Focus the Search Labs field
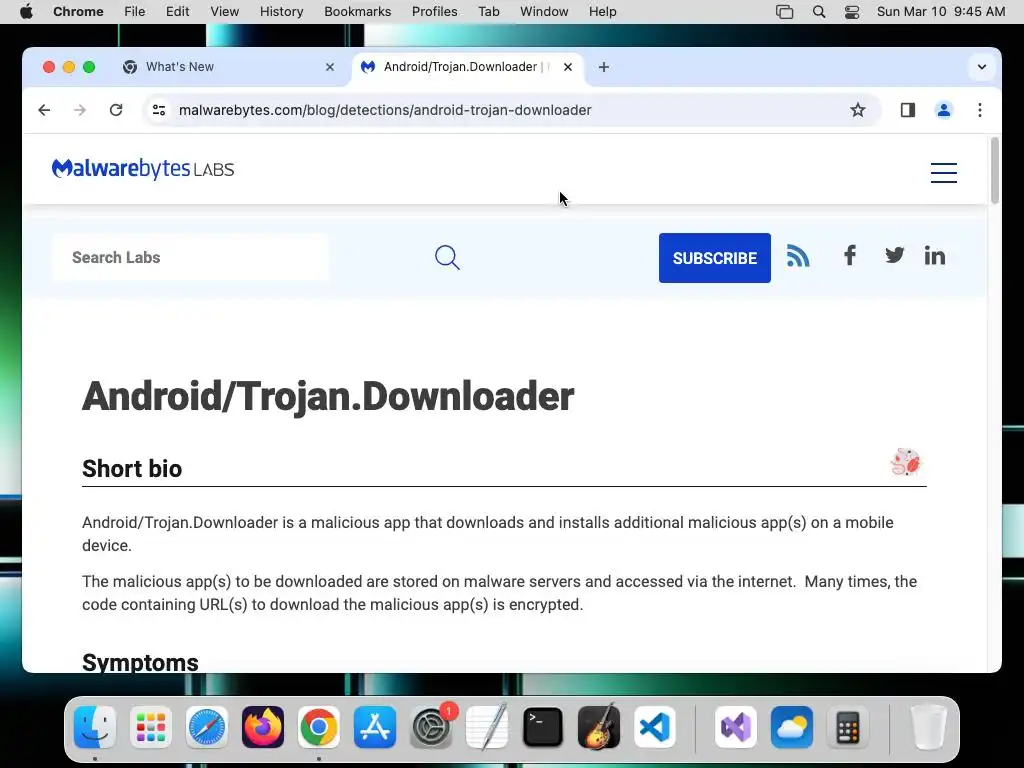1024x768 pixels. [x=191, y=257]
